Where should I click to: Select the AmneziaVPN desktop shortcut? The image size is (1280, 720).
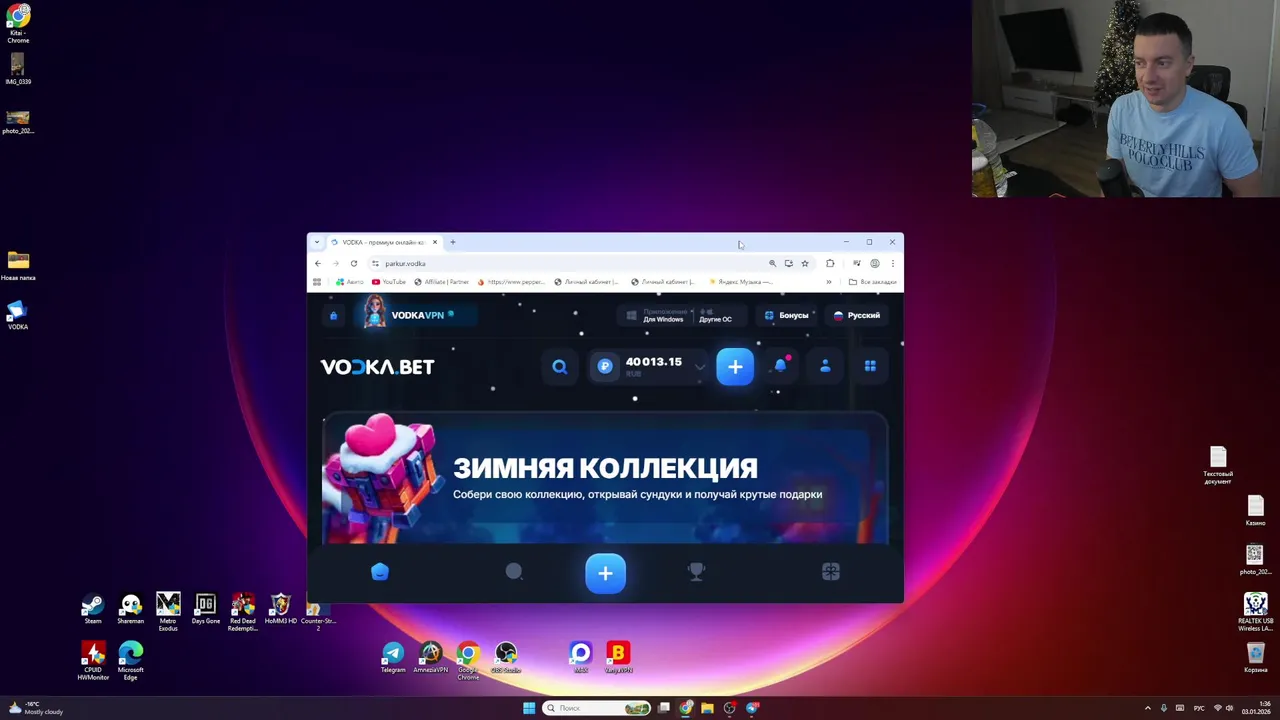[430, 658]
